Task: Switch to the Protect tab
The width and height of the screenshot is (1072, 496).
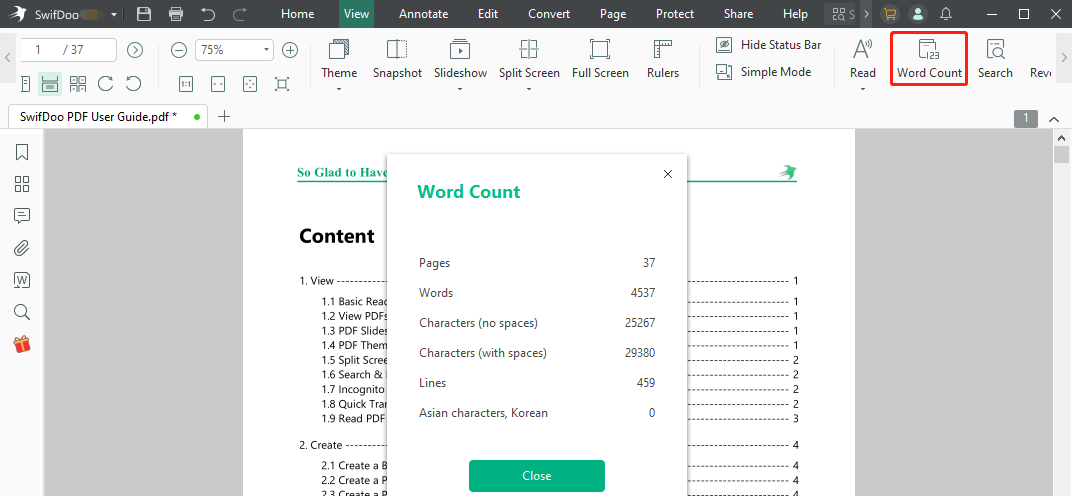Action: point(675,14)
